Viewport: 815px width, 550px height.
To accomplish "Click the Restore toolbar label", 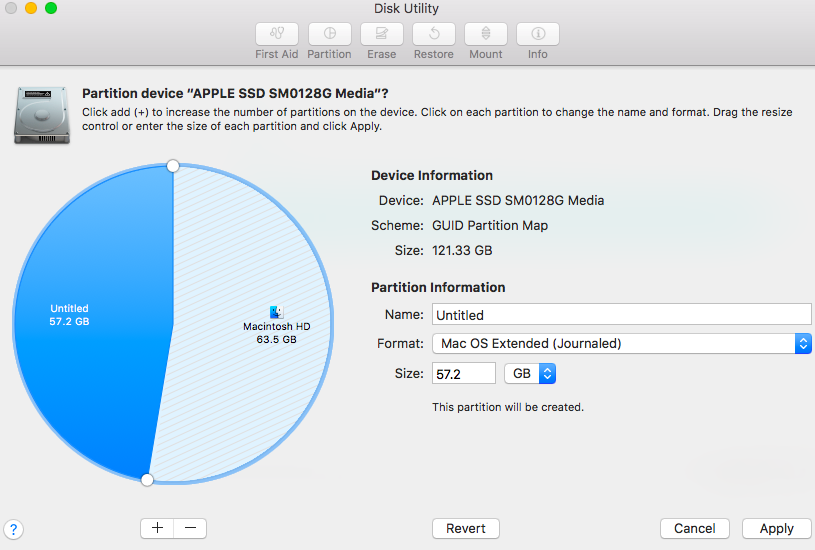I will 433,54.
